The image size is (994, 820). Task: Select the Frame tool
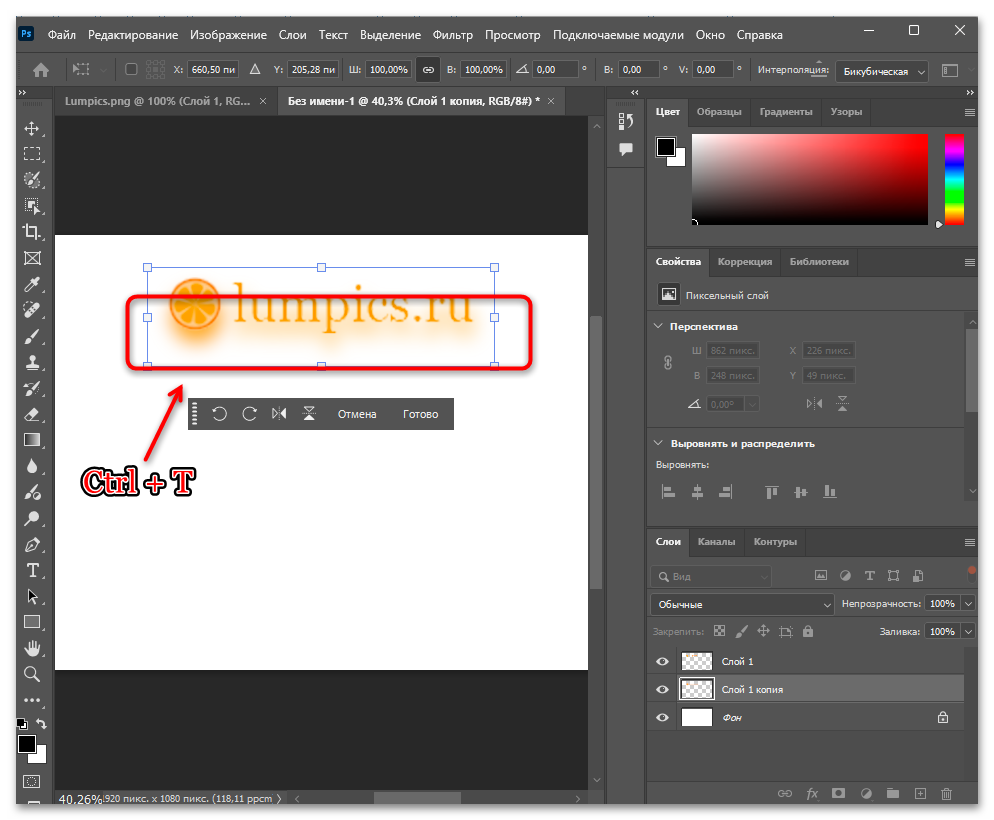pos(32,258)
